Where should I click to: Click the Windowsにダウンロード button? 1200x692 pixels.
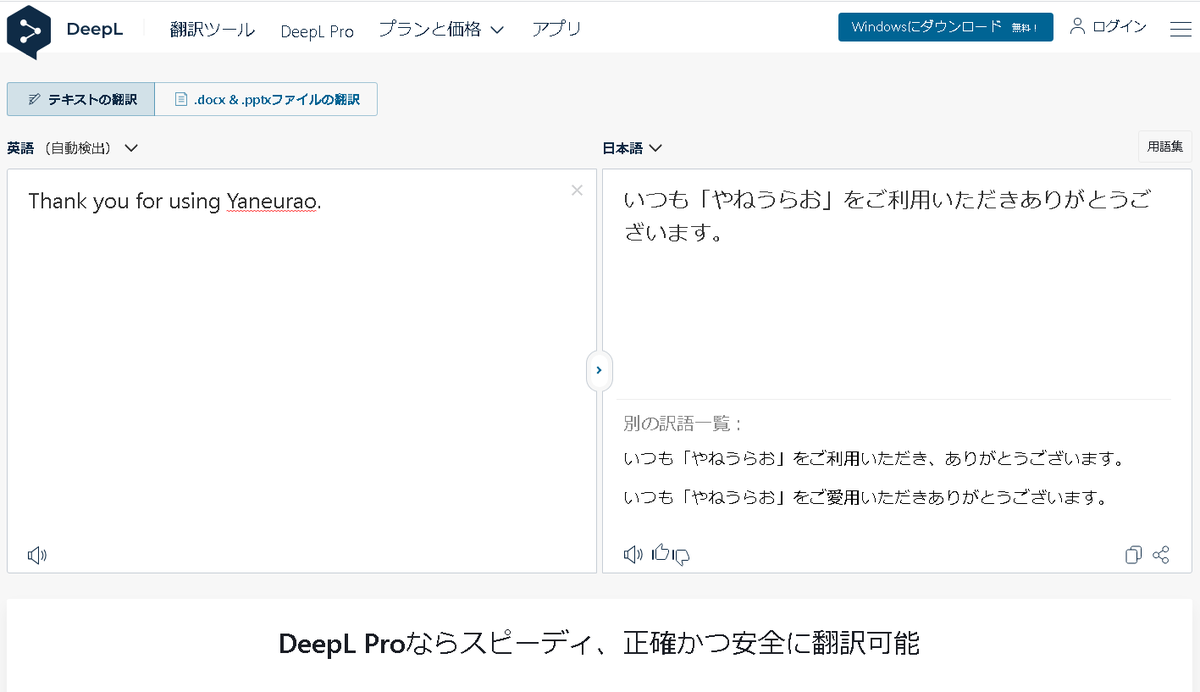pyautogui.click(x=945, y=27)
